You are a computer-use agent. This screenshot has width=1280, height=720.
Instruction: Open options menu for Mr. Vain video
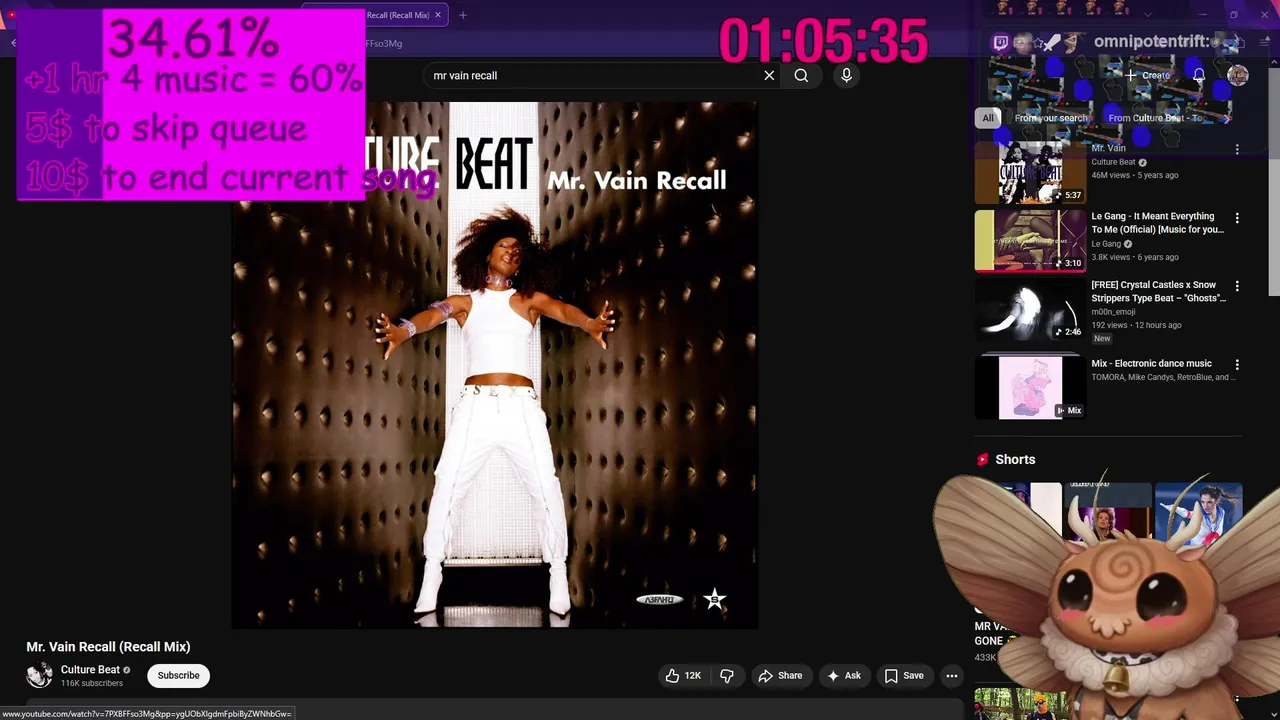tap(1237, 150)
